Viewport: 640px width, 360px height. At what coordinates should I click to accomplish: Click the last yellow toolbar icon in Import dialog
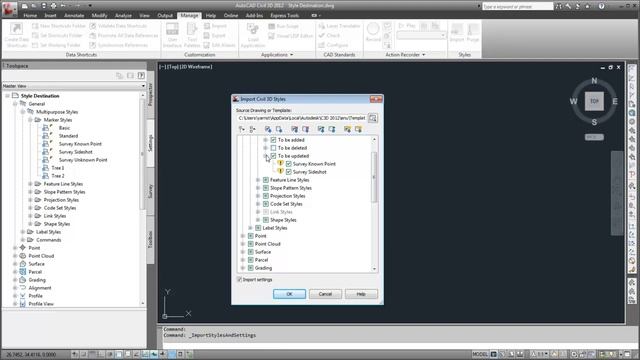point(358,129)
